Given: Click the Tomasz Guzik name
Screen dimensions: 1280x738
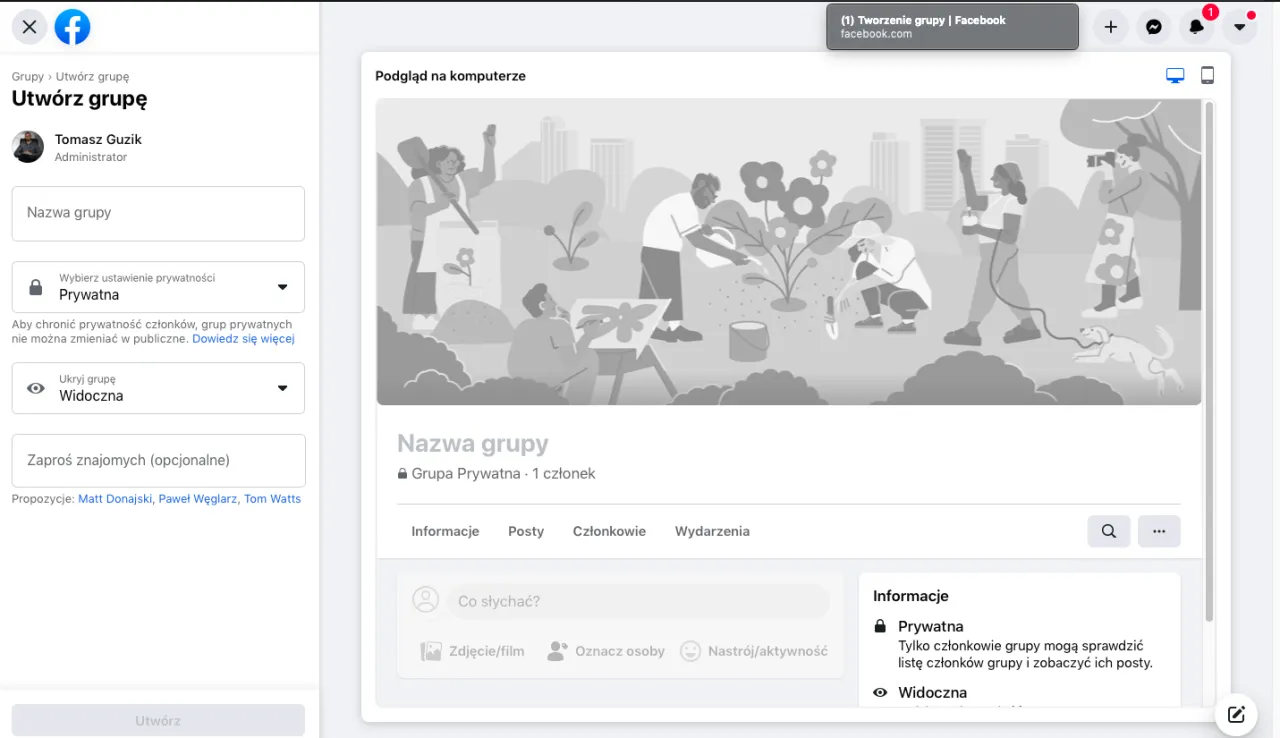Looking at the screenshot, I should click(x=98, y=140).
